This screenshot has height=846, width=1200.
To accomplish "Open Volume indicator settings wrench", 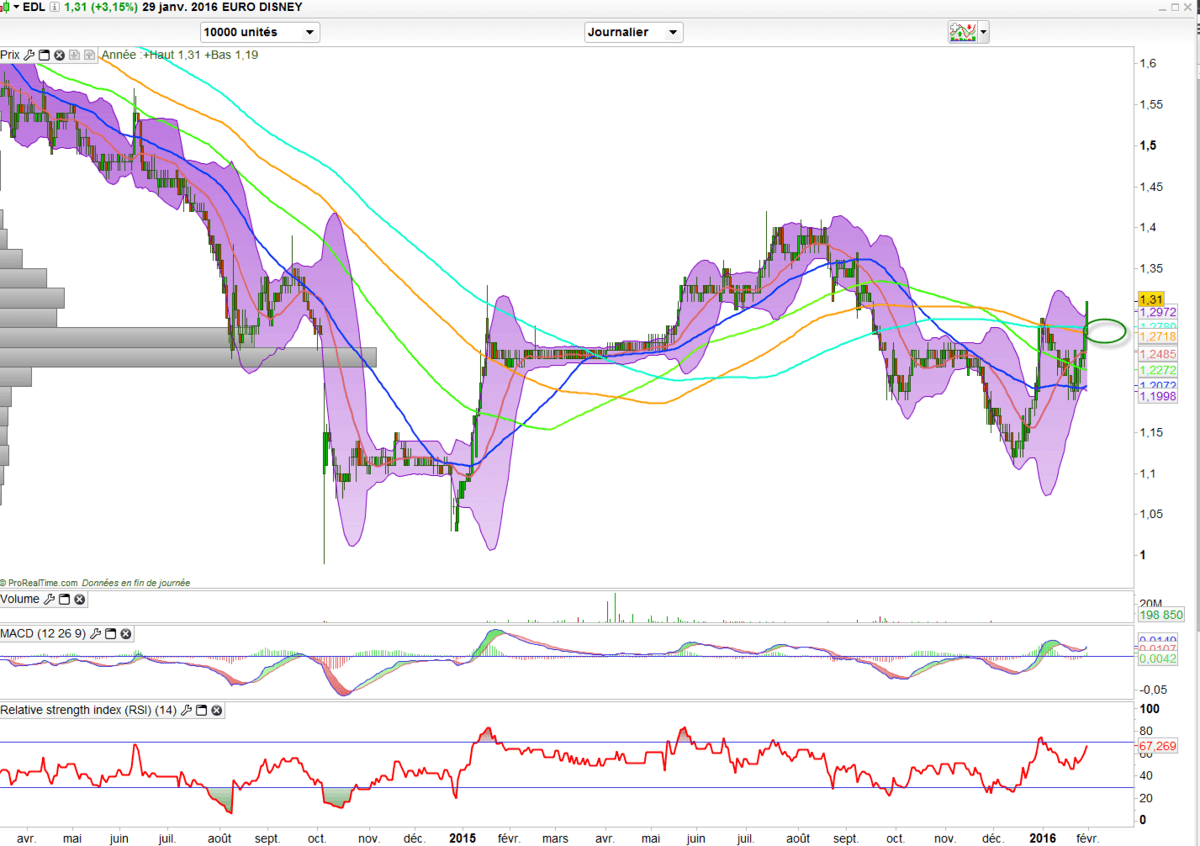I will (49, 600).
